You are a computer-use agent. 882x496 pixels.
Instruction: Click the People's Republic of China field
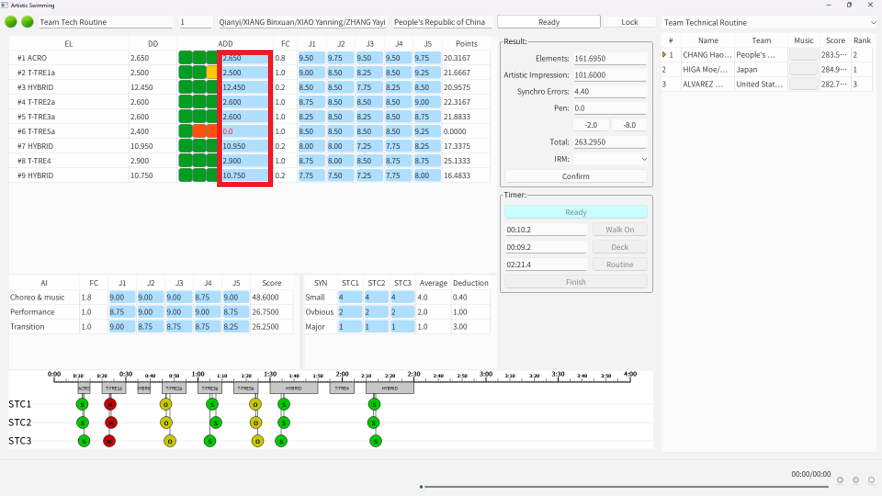pyautogui.click(x=442, y=22)
